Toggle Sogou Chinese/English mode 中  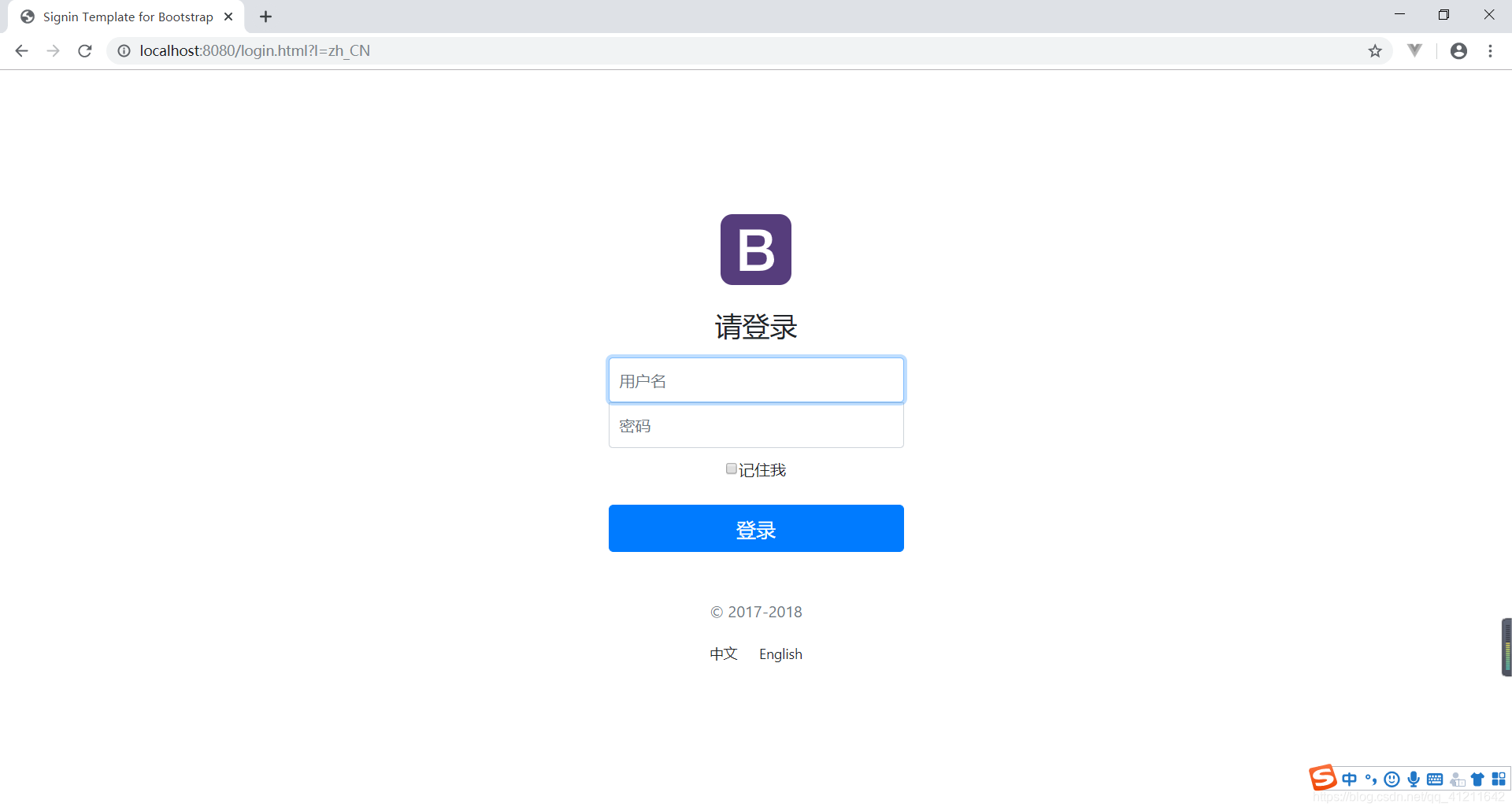click(1350, 780)
